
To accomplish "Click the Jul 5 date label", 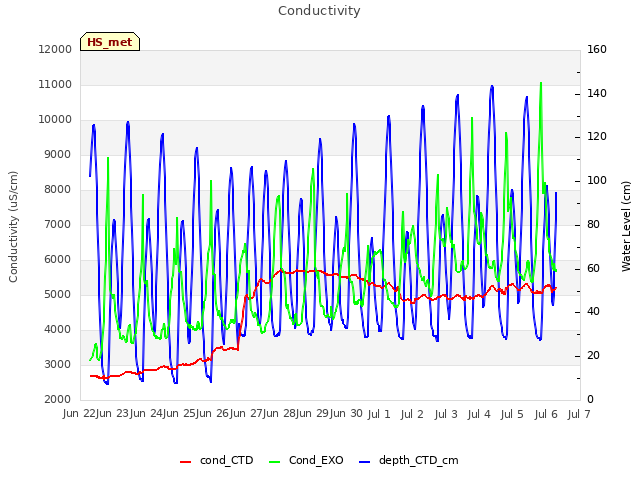I will [512, 414].
